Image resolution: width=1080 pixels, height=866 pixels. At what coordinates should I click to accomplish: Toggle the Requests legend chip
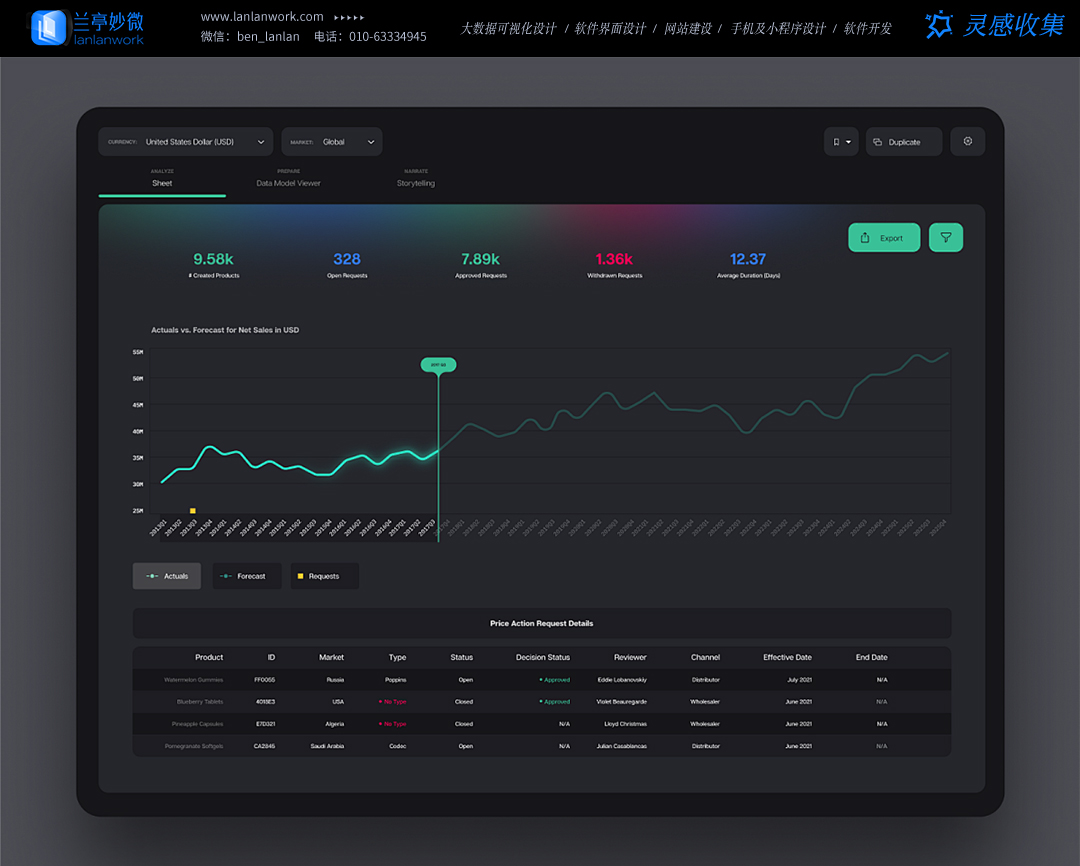pyautogui.click(x=324, y=576)
